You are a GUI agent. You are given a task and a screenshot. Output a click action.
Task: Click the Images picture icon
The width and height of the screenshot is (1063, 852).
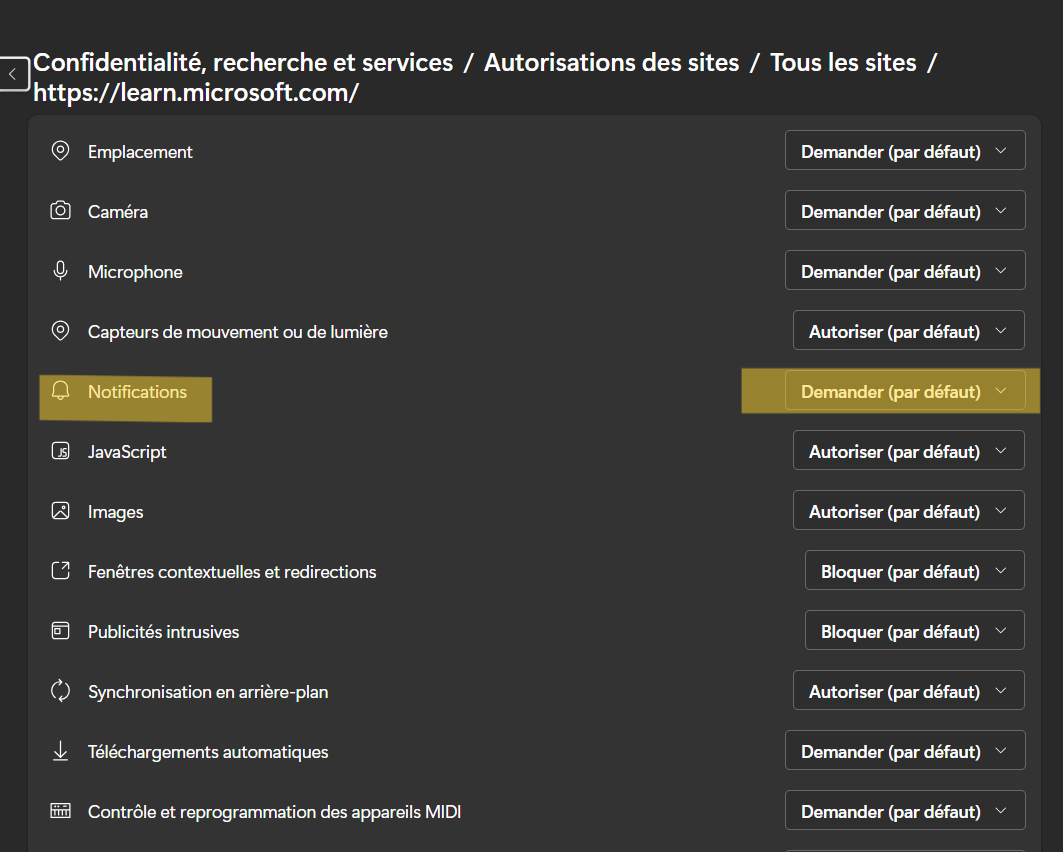point(60,510)
